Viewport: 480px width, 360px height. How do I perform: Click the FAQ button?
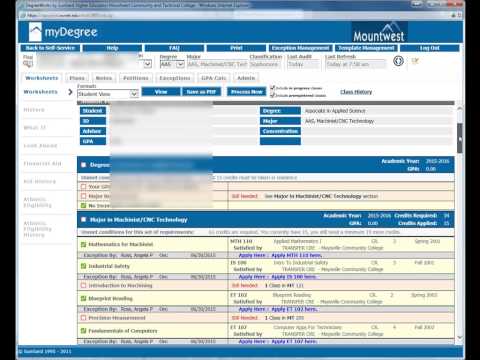174,48
